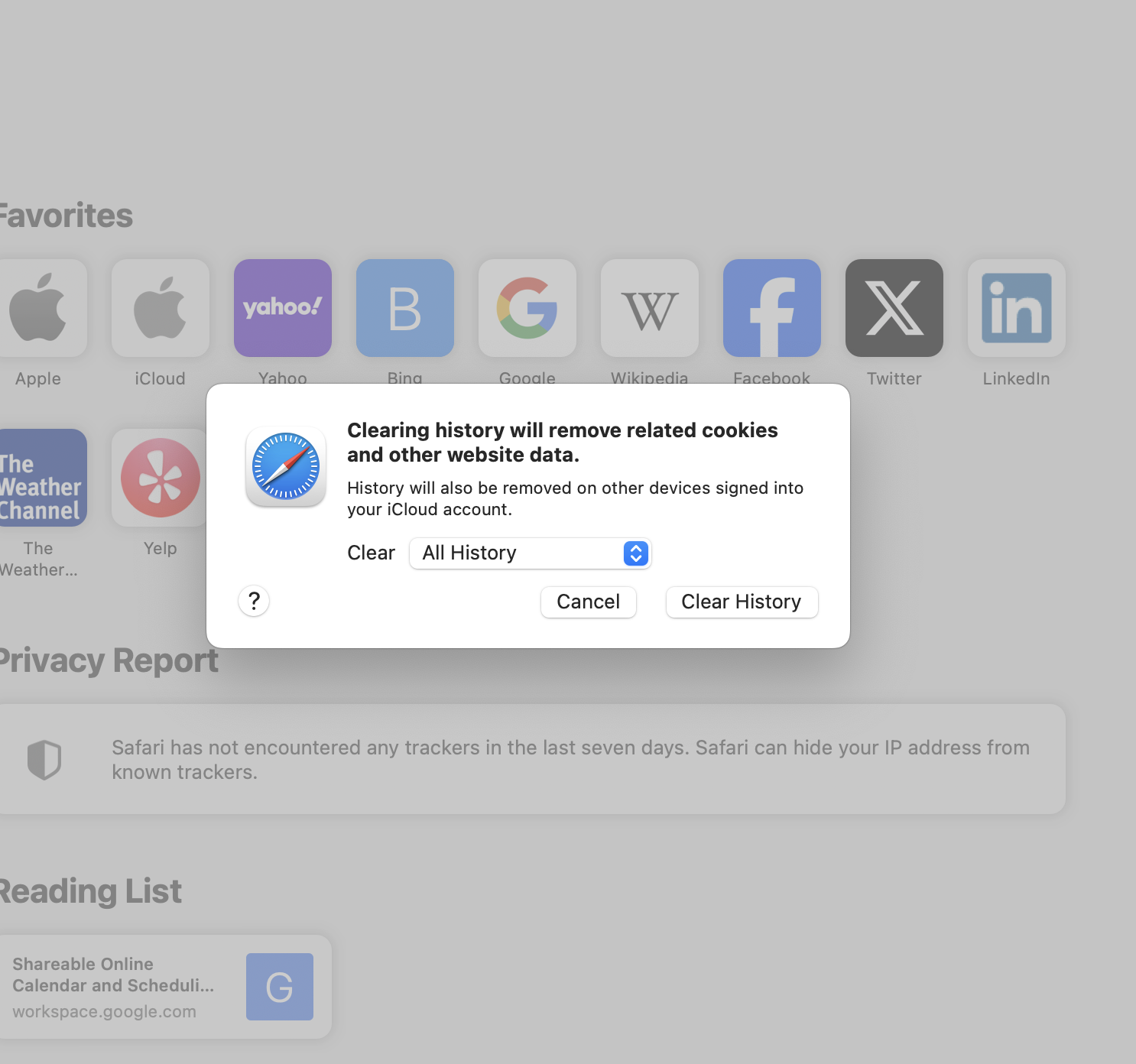Click Clear History to confirm

pos(741,602)
